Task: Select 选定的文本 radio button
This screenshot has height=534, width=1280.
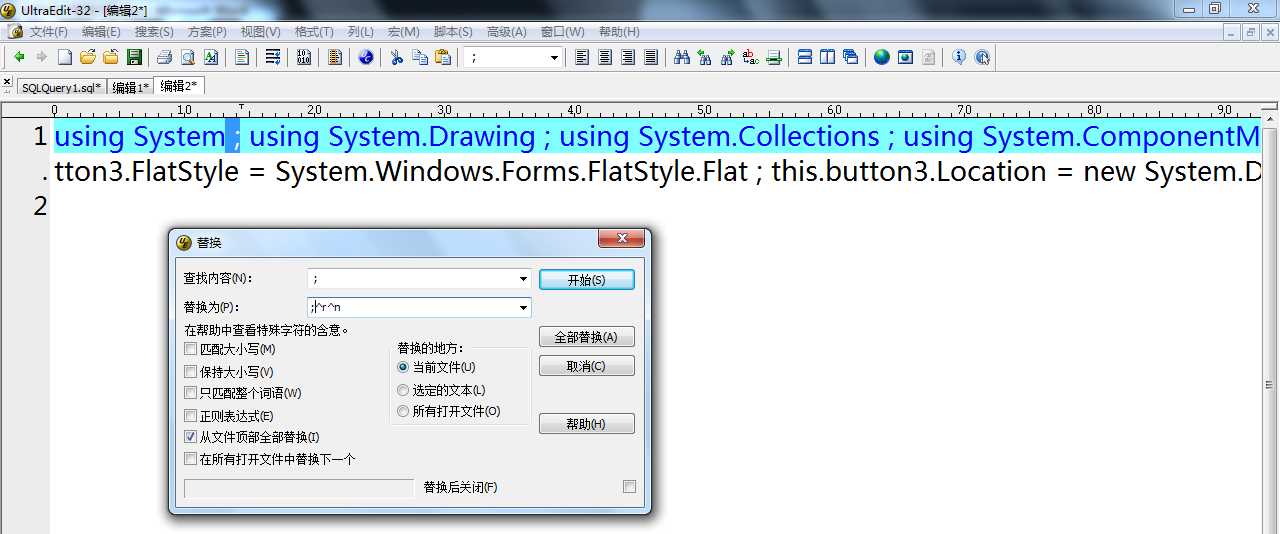Action: pos(403,390)
